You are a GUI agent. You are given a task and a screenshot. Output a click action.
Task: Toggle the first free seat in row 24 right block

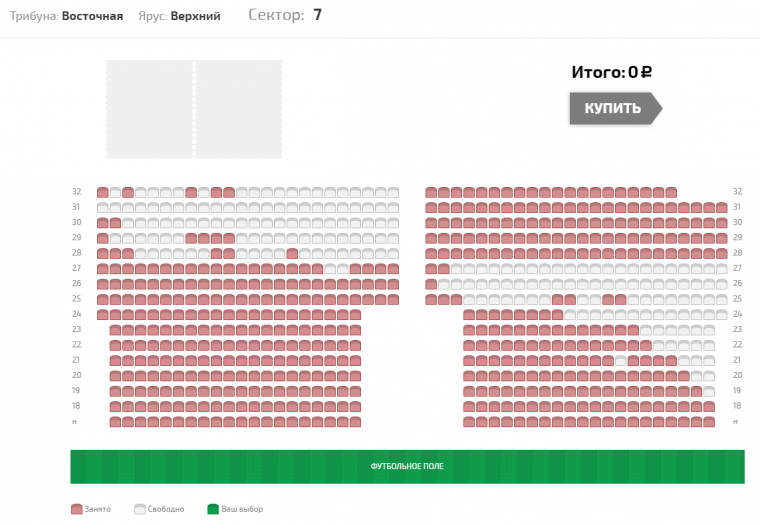(x=570, y=315)
